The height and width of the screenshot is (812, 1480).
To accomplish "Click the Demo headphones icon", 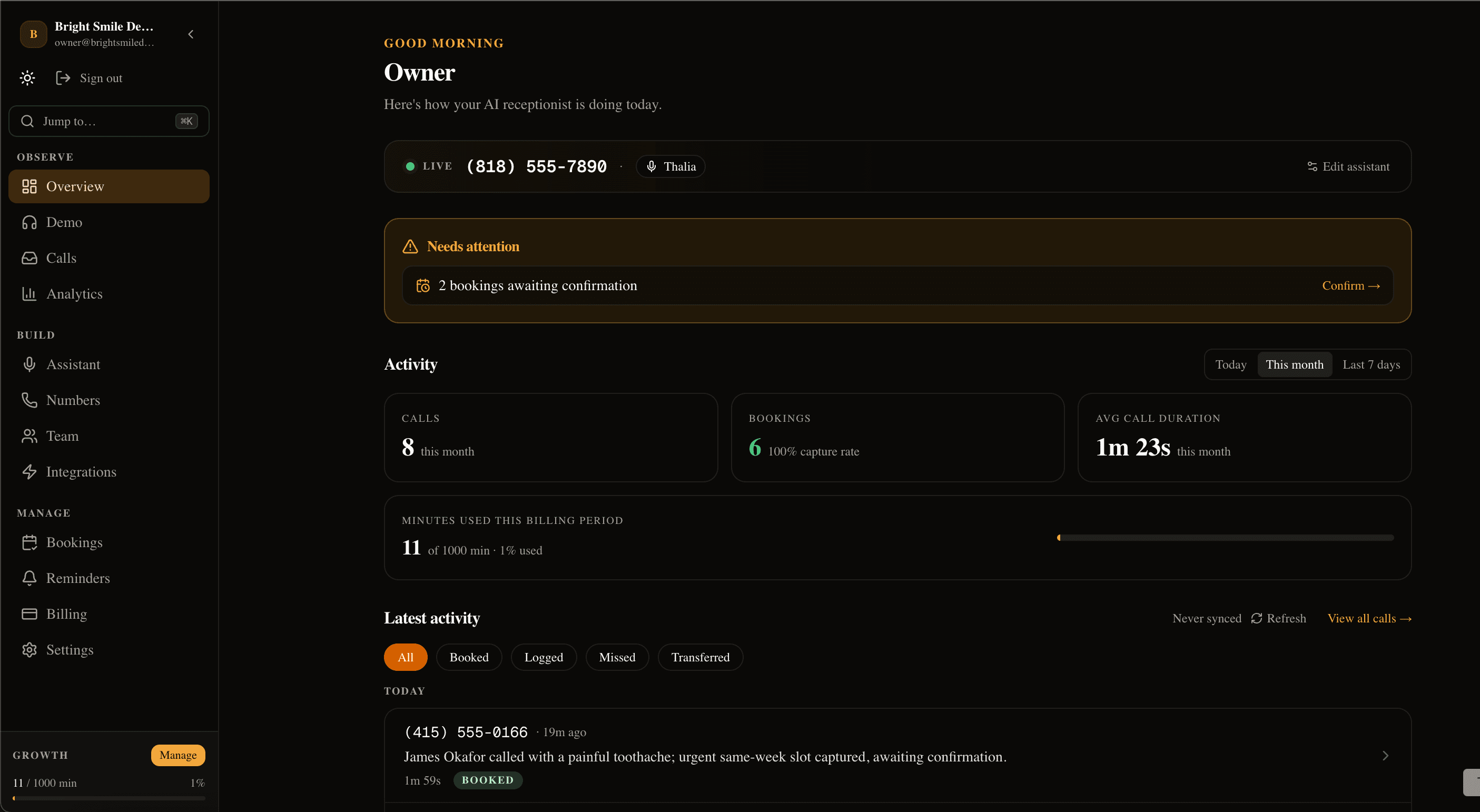I will (29, 222).
